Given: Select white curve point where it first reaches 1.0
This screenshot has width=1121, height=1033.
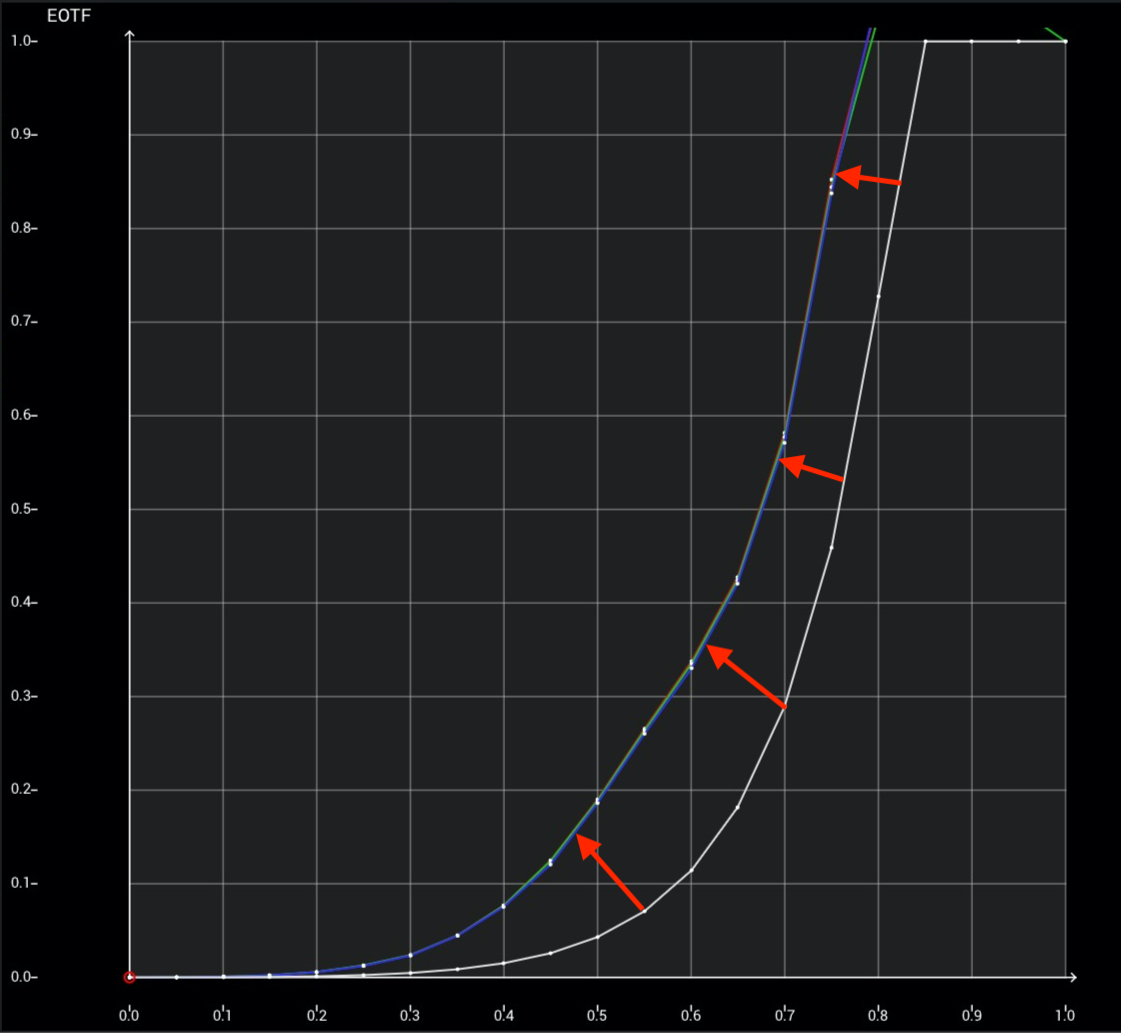Looking at the screenshot, I should click(925, 41).
